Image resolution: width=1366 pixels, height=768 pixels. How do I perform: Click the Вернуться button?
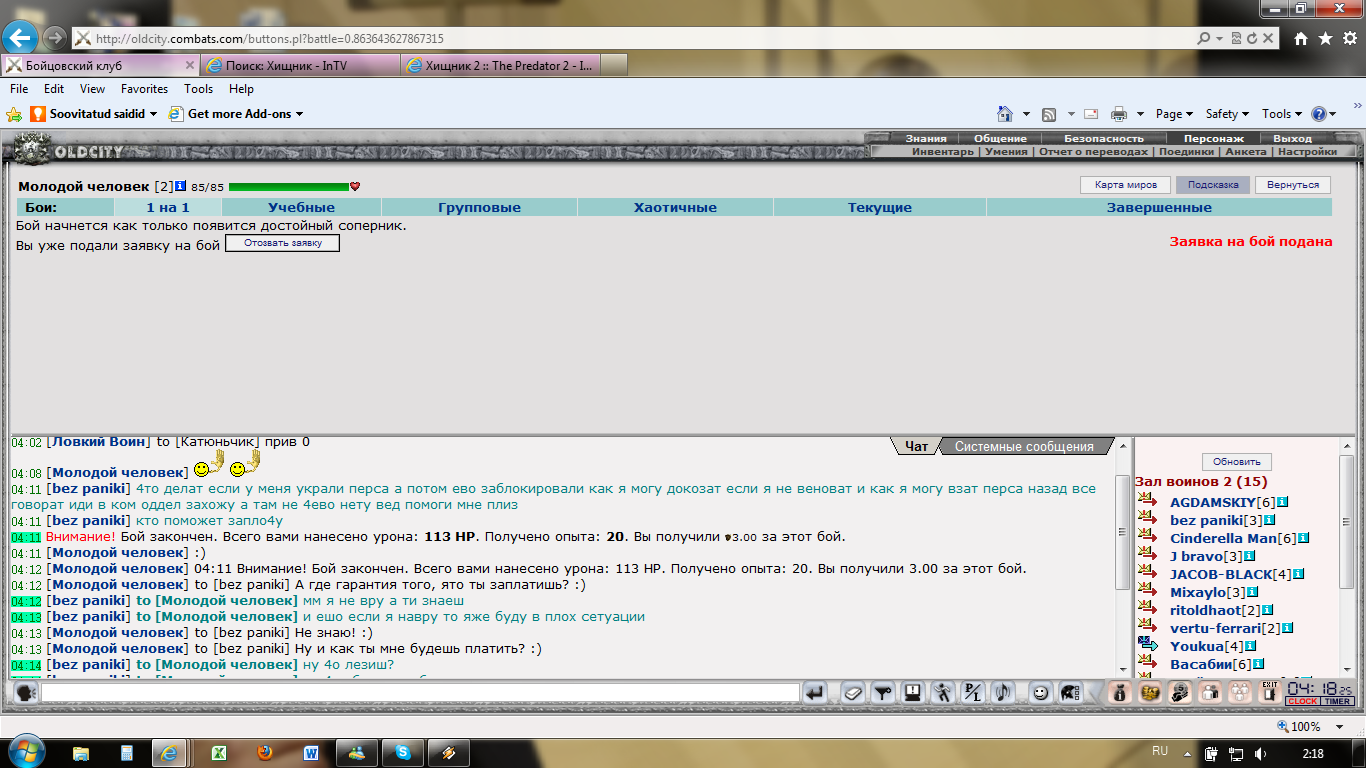coord(1293,185)
